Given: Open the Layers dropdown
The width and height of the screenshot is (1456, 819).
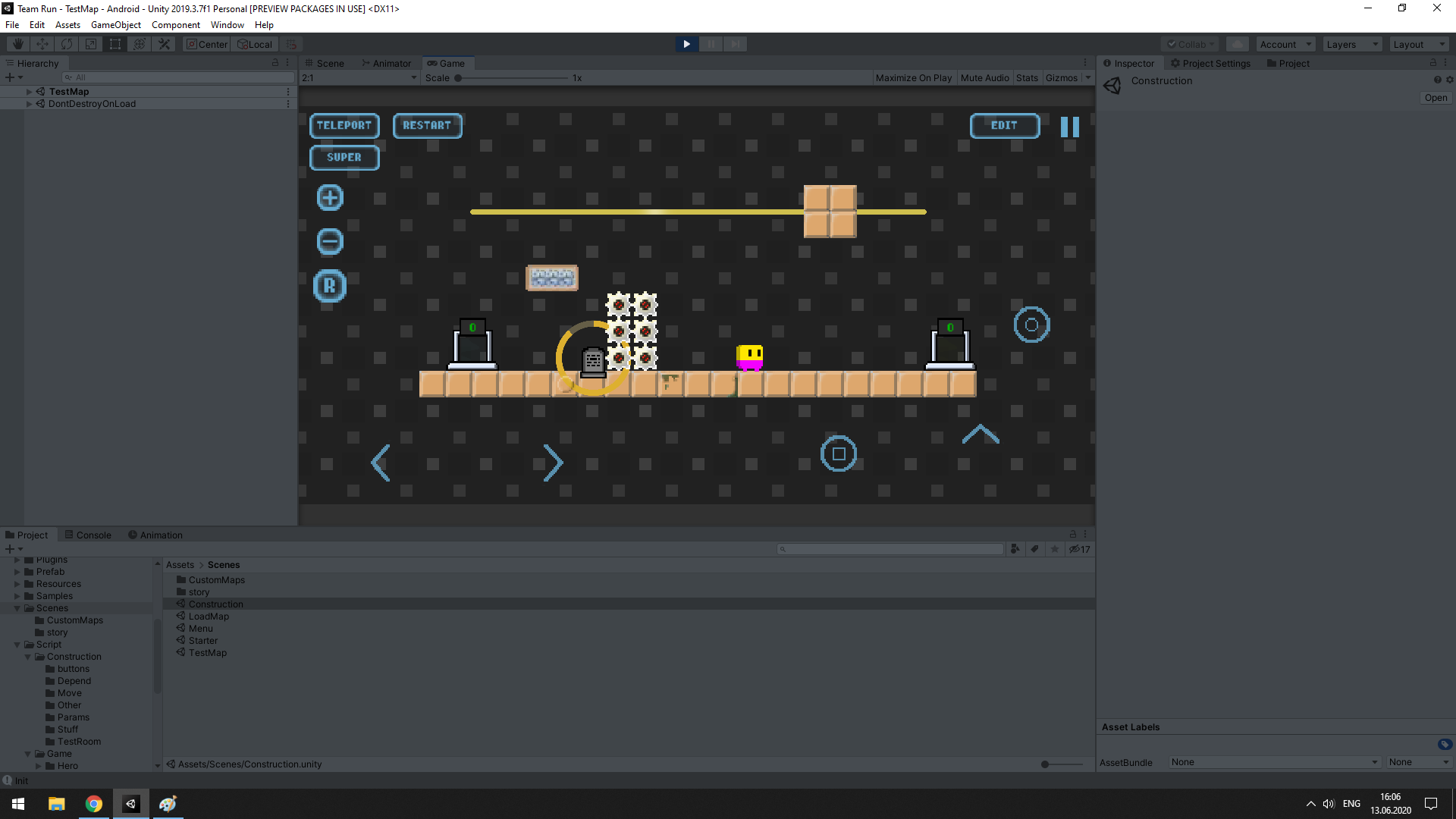Looking at the screenshot, I should pyautogui.click(x=1352, y=44).
